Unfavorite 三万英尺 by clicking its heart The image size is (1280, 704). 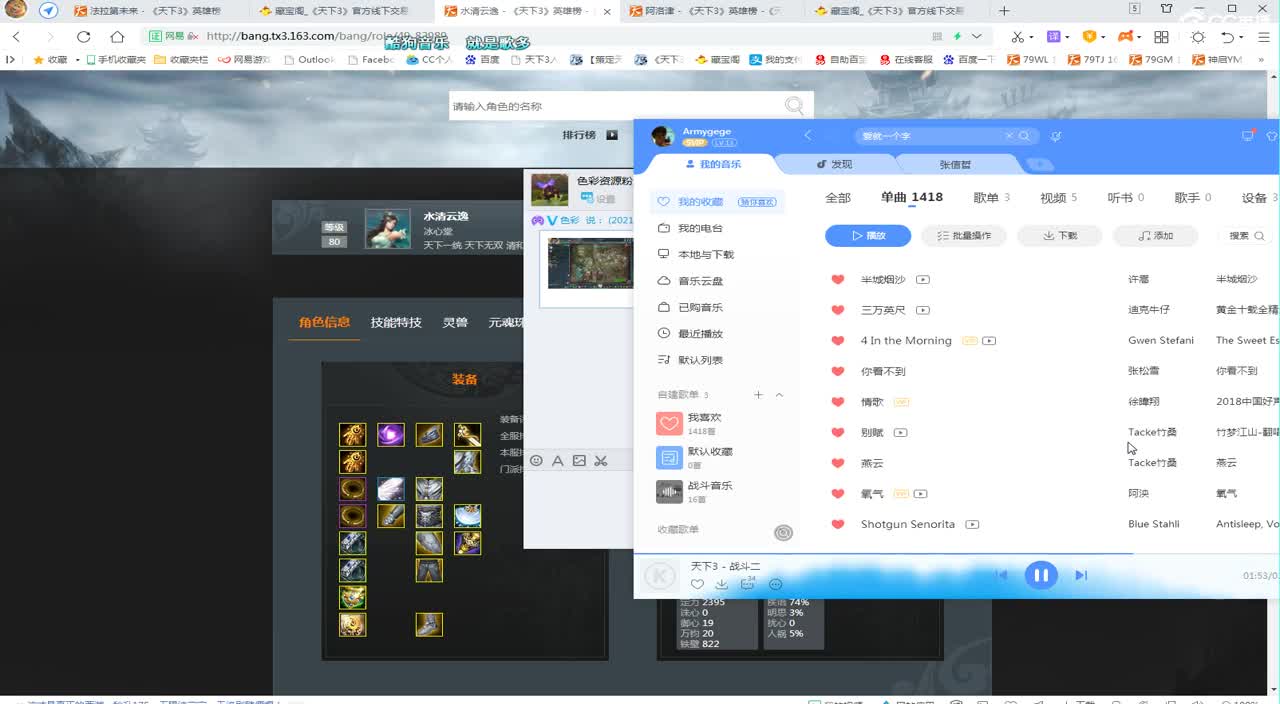pyautogui.click(x=838, y=309)
